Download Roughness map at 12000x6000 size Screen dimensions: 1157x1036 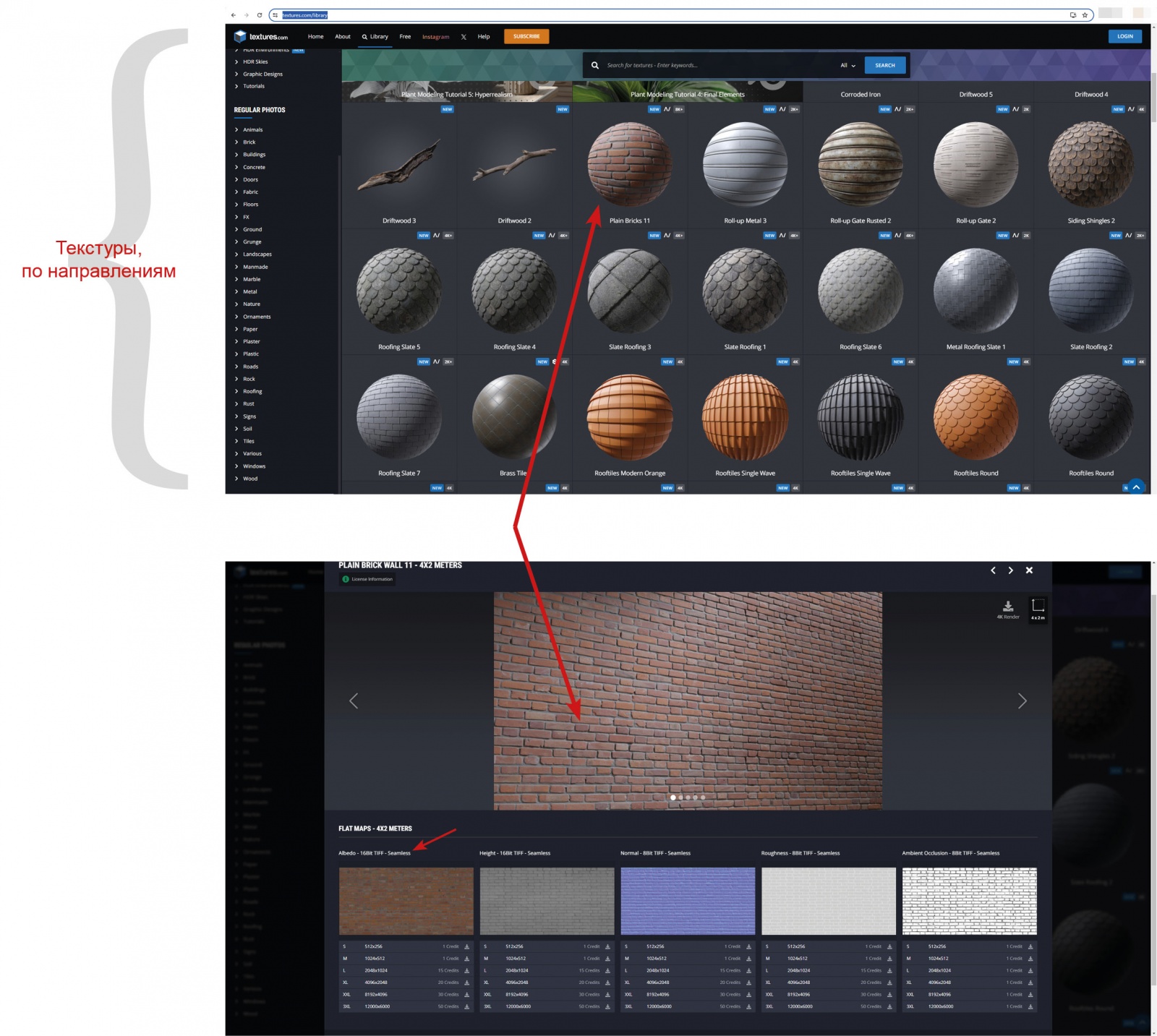(889, 1006)
